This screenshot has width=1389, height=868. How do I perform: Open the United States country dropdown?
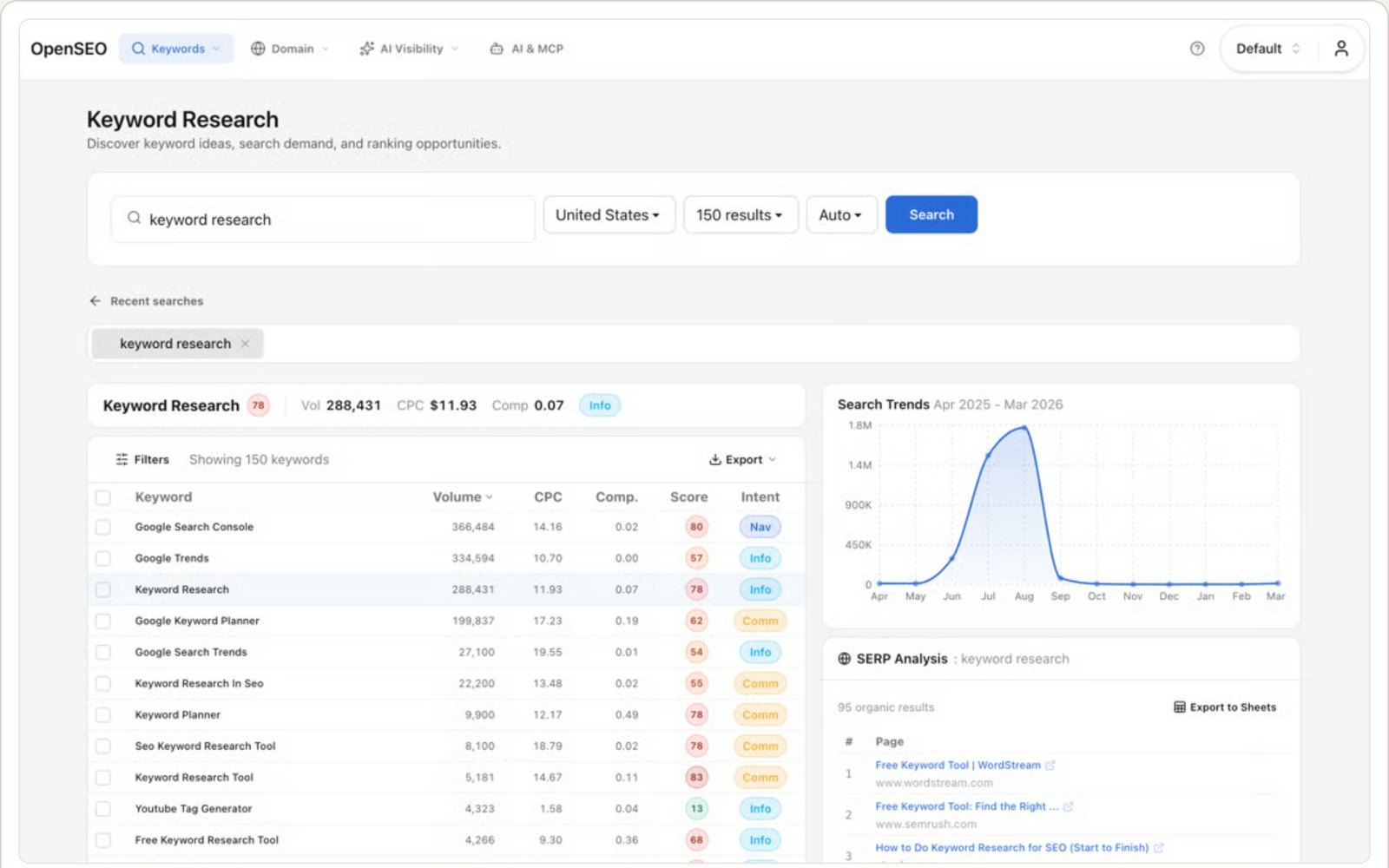(x=609, y=214)
